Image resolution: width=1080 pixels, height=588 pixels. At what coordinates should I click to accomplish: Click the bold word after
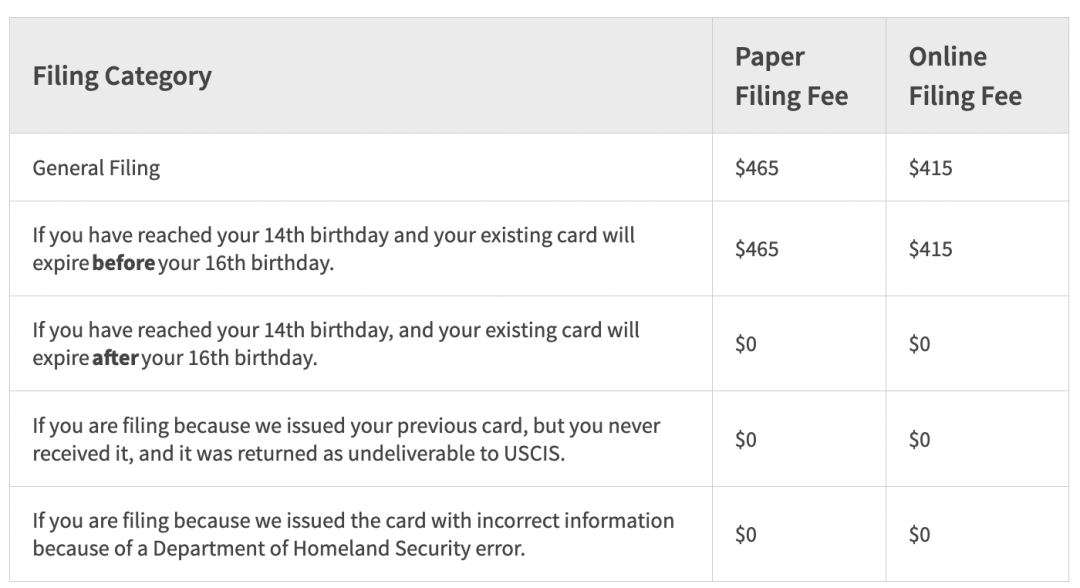(x=116, y=358)
